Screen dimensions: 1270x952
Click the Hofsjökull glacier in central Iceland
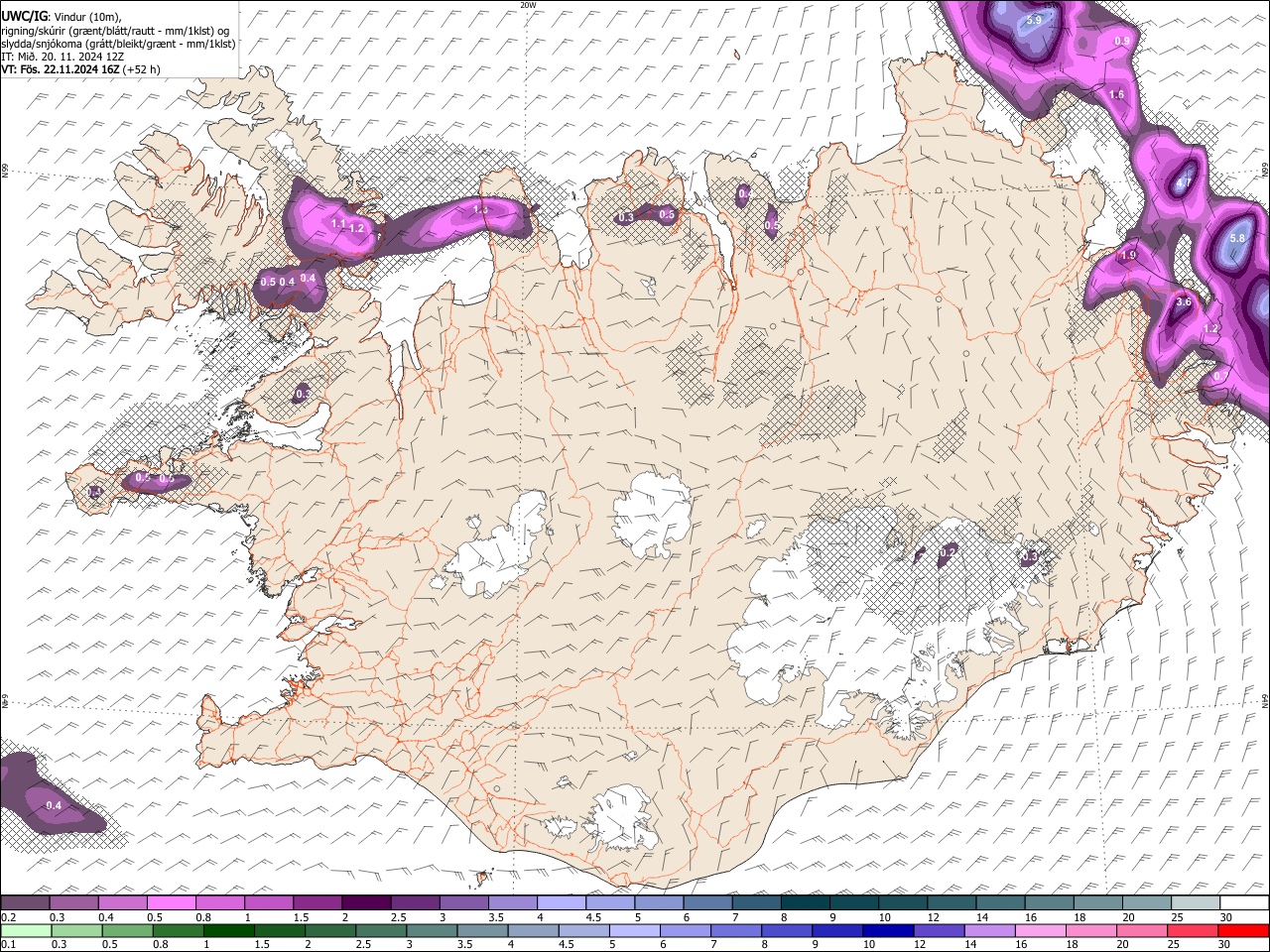(x=652, y=516)
